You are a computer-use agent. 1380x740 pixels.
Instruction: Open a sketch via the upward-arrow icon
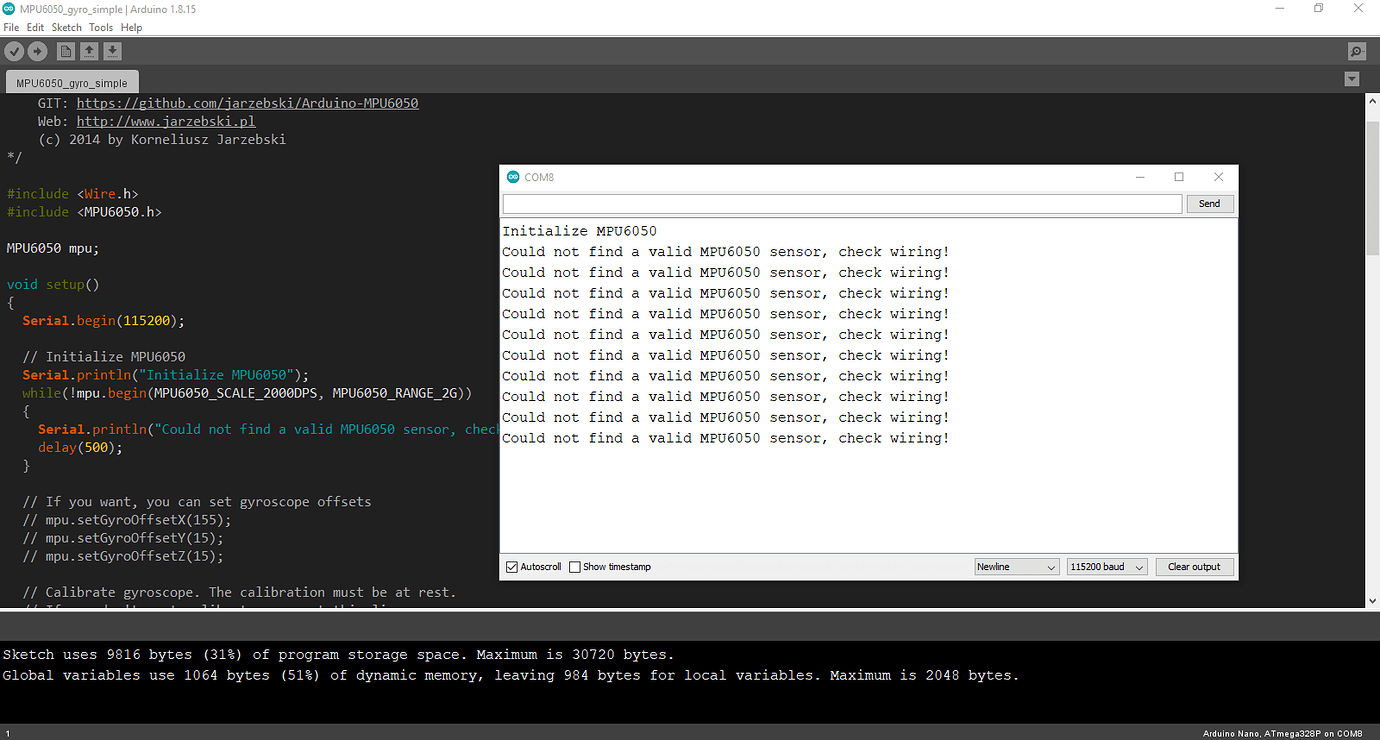(x=89, y=51)
